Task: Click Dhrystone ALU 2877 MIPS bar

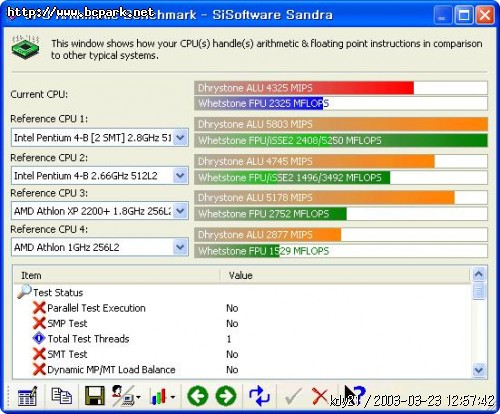Action: 268,235
